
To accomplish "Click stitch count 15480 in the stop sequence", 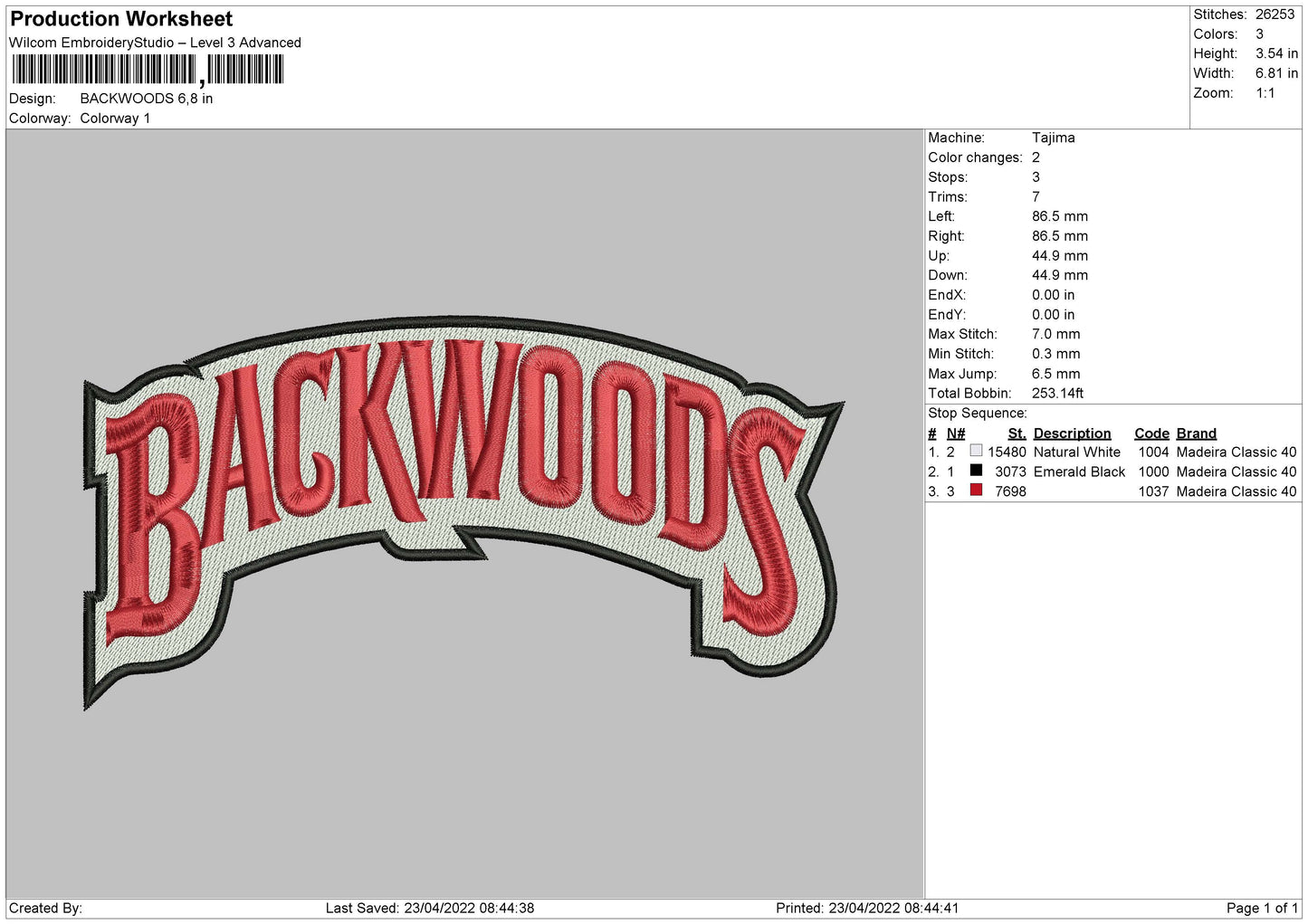I will (1007, 452).
